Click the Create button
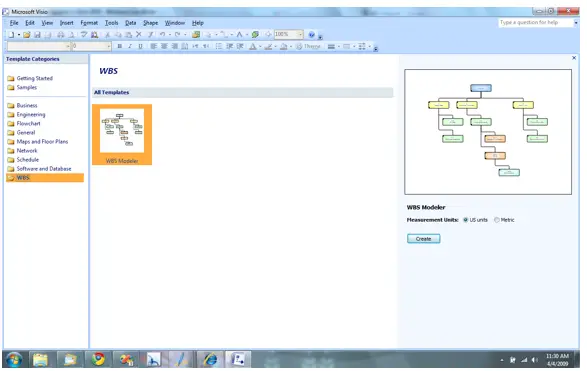 423,239
